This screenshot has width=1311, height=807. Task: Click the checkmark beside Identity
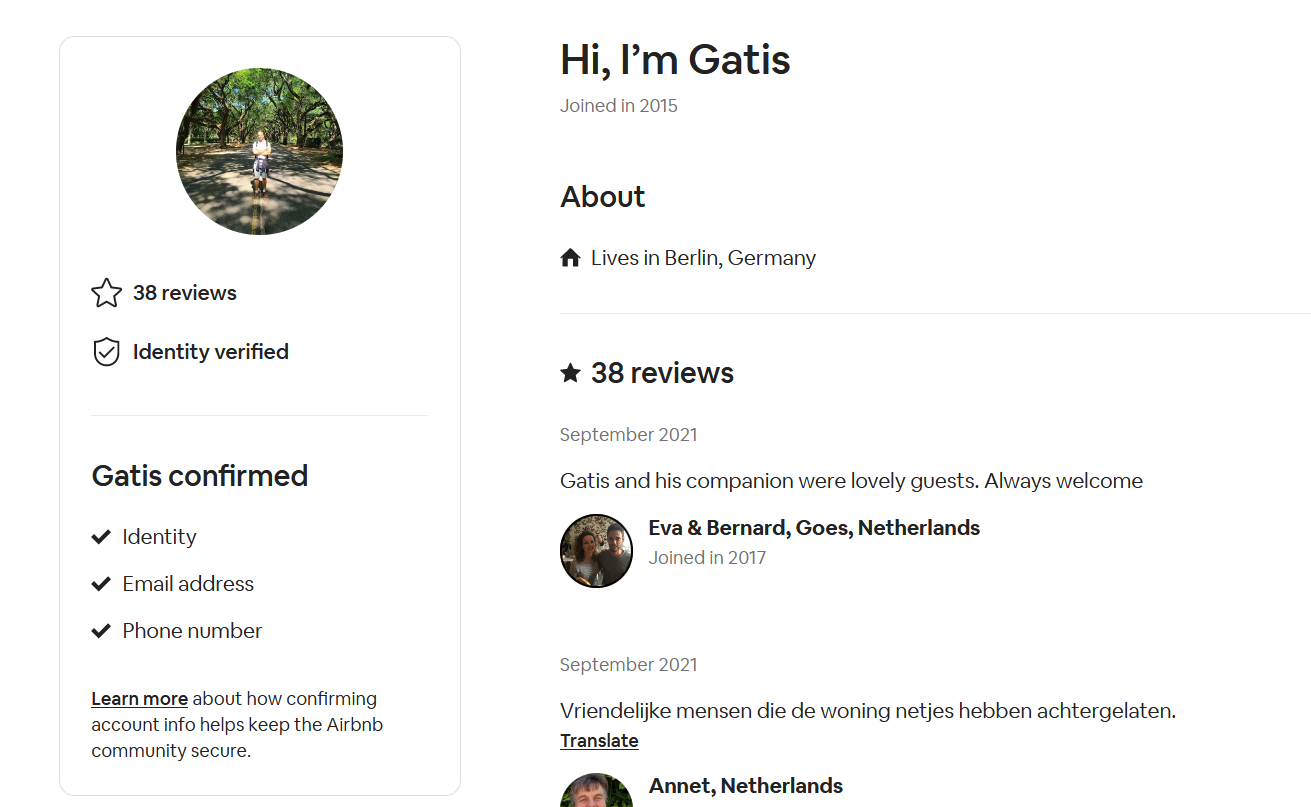click(x=101, y=537)
